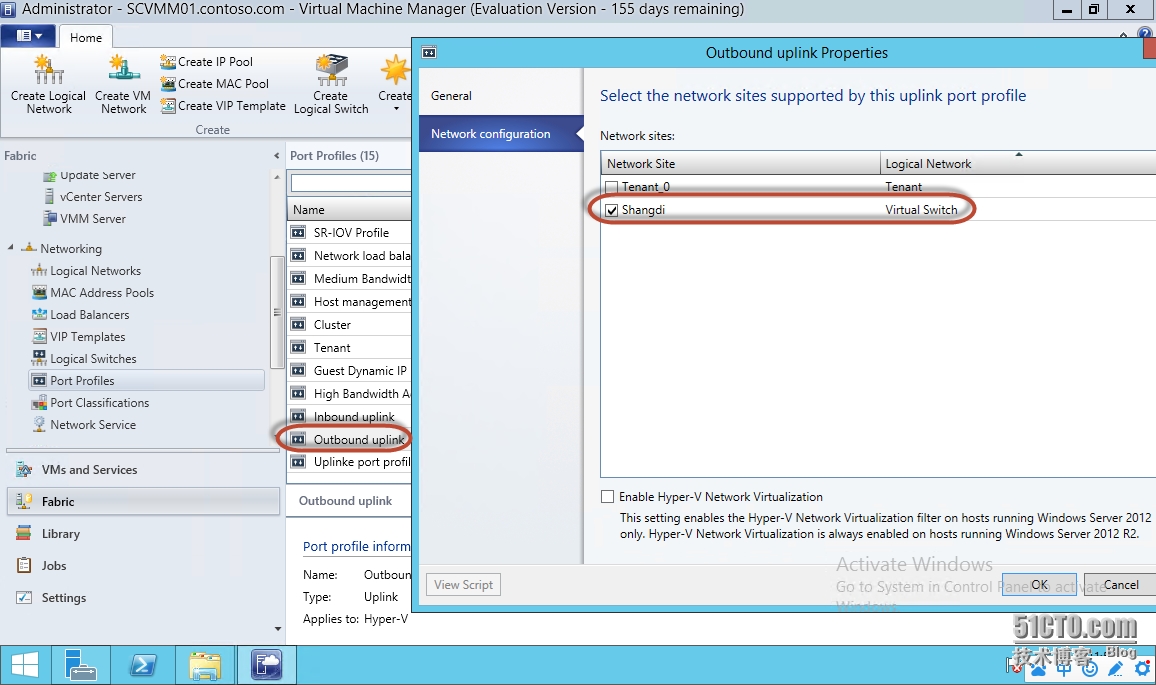This screenshot has height=685, width=1156.
Task: Open General page in properties dialog
Action: tap(501, 96)
